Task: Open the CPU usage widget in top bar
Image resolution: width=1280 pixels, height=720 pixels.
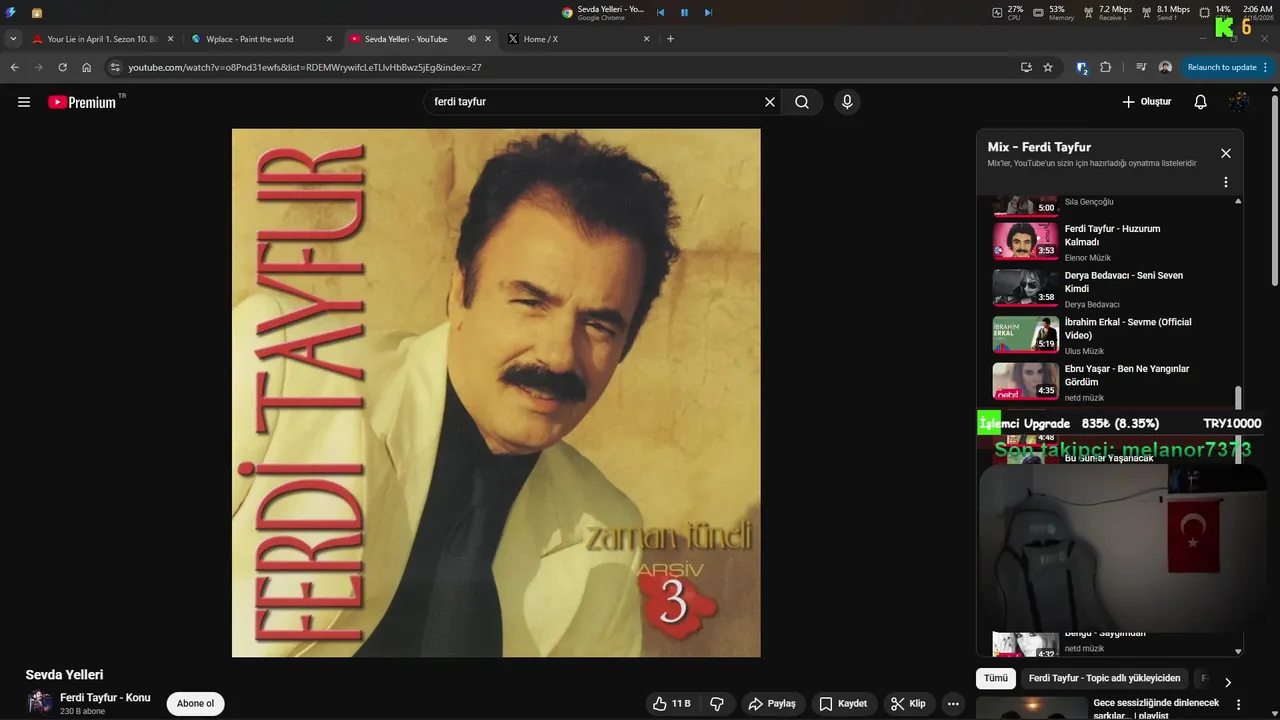Action: tap(1008, 12)
